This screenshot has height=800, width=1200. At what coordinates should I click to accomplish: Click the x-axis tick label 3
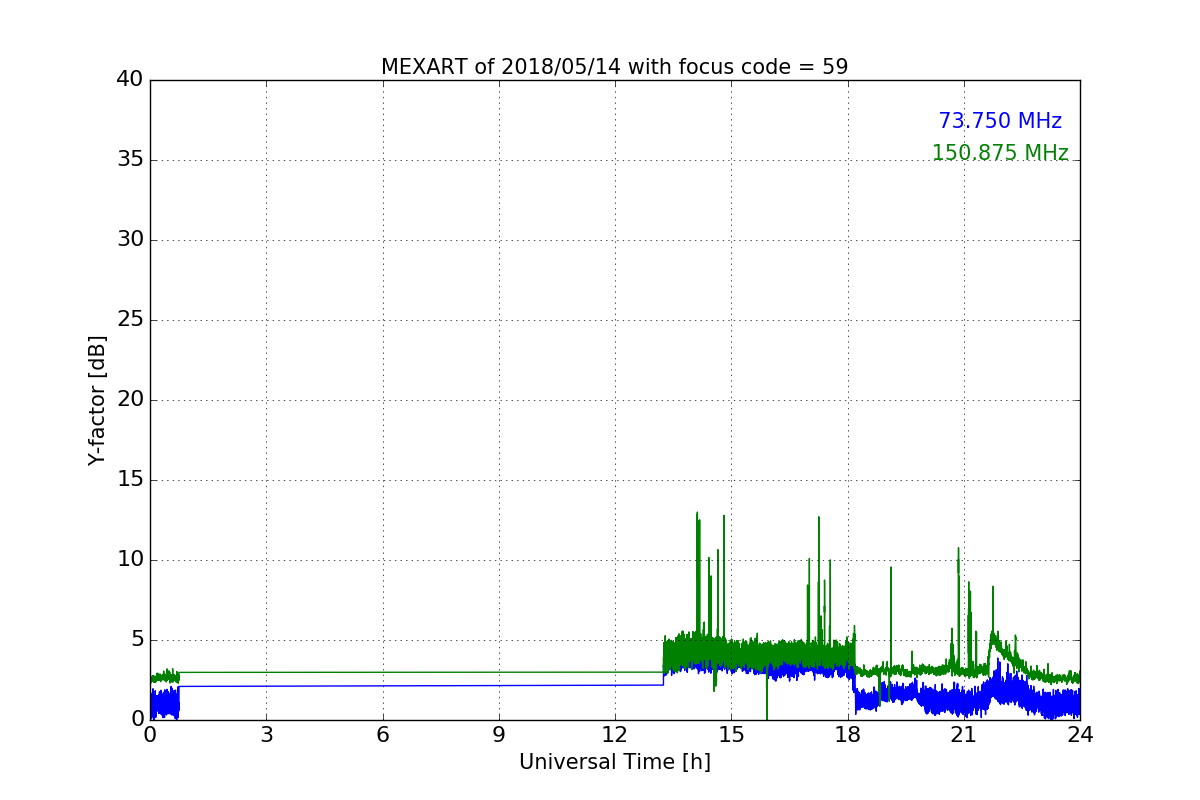pos(266,735)
